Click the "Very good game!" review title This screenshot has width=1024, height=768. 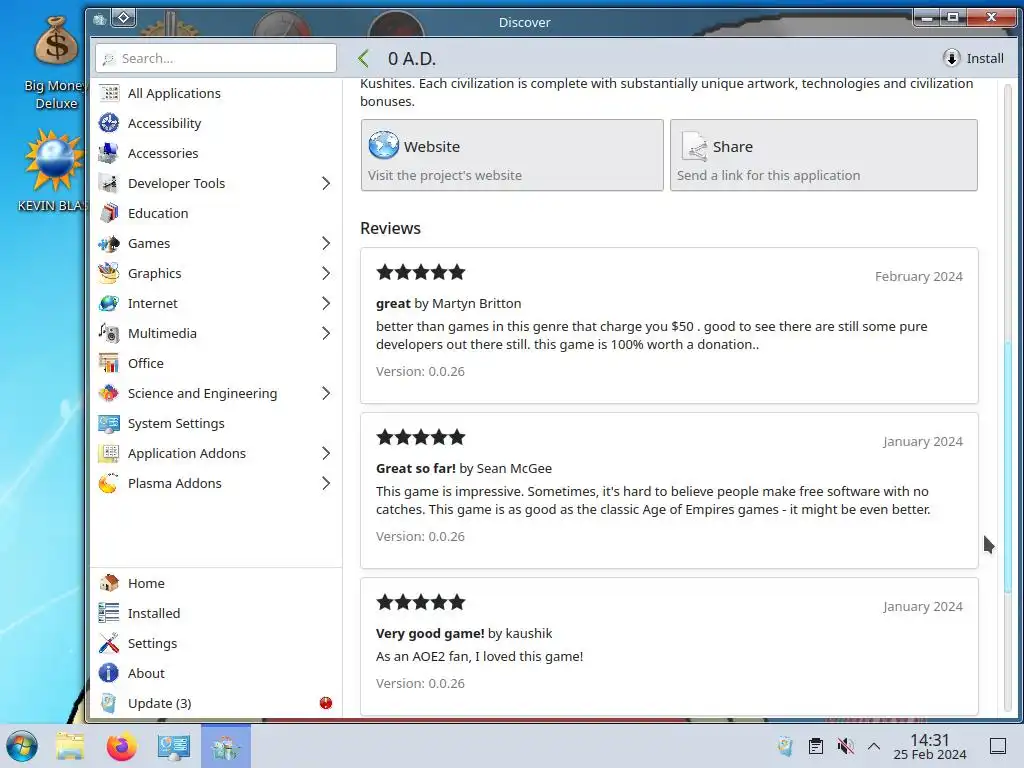[430, 633]
